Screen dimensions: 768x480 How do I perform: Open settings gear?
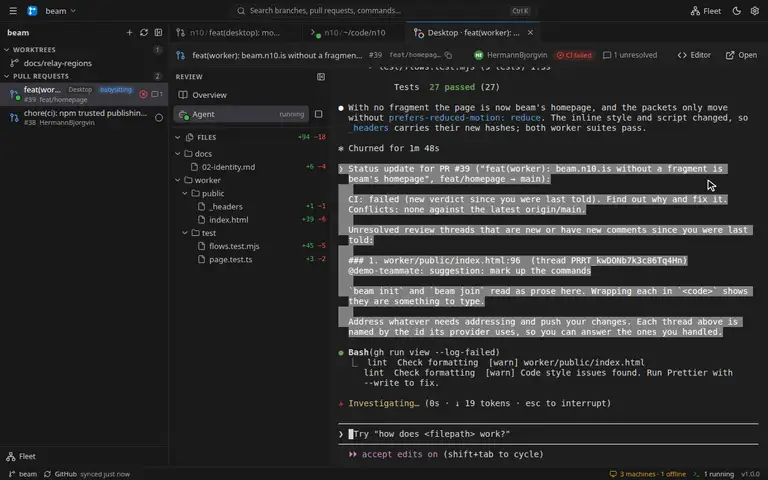click(755, 11)
